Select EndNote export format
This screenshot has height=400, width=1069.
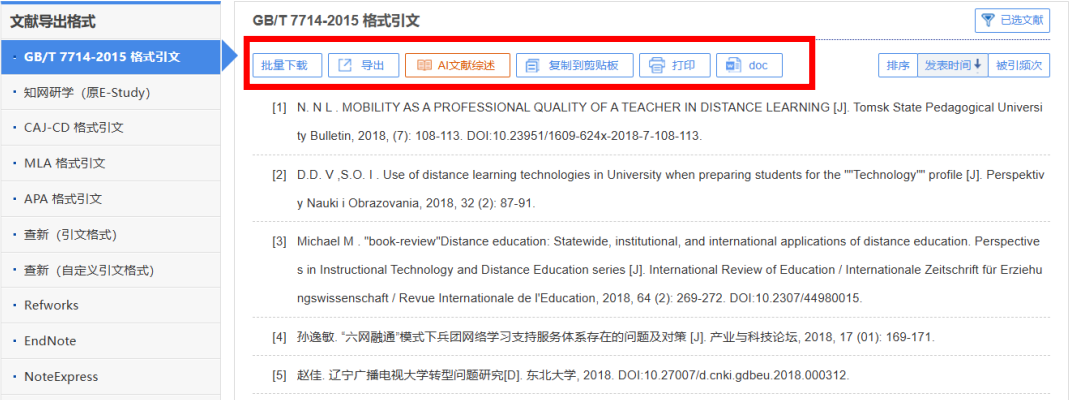point(50,341)
